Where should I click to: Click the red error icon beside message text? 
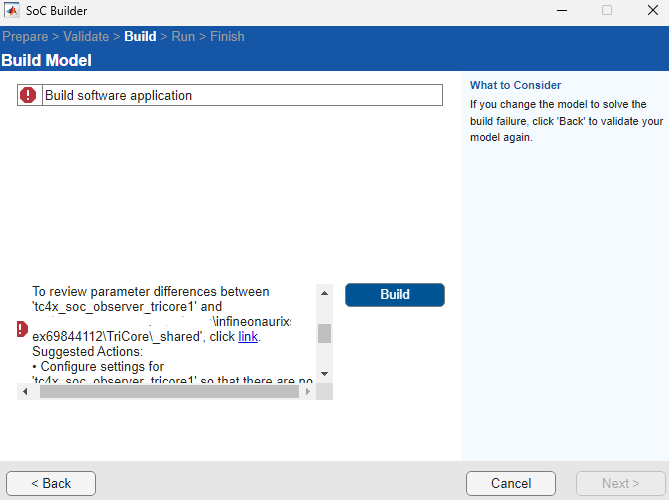[x=22, y=329]
